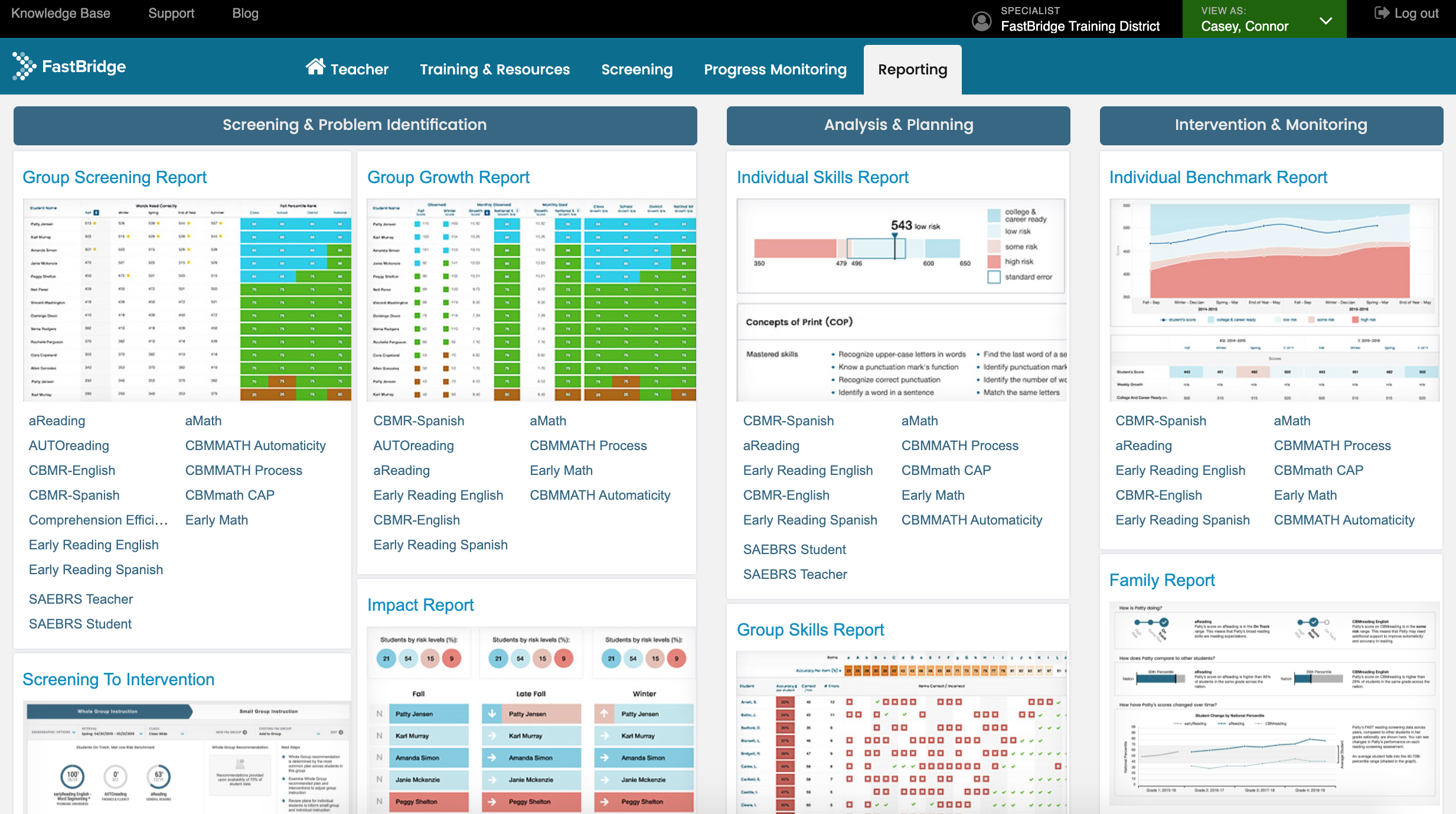Open the Group Screening Report title link
This screenshot has width=1456, height=814.
click(115, 177)
